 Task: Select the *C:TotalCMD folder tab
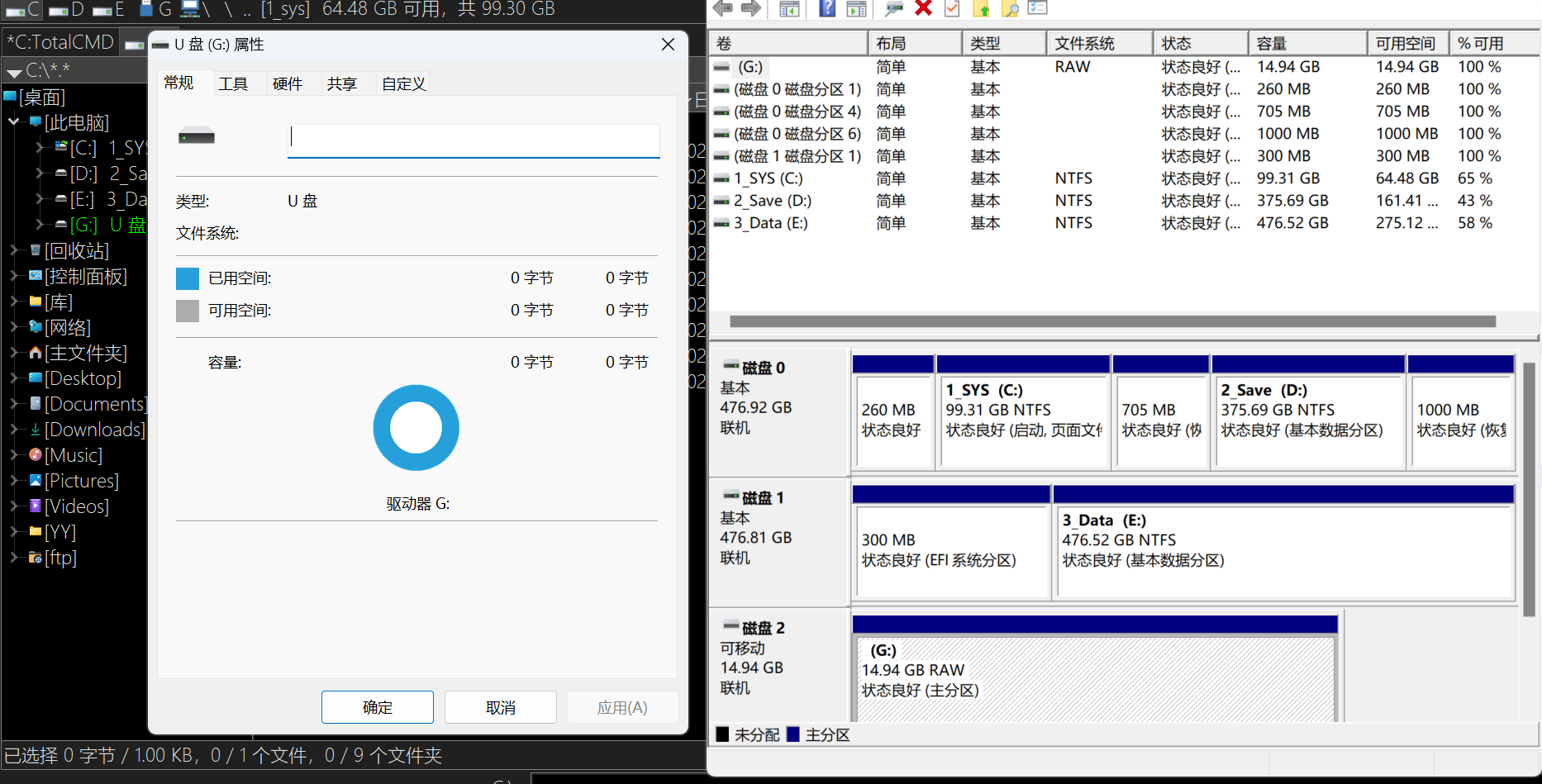(x=60, y=42)
